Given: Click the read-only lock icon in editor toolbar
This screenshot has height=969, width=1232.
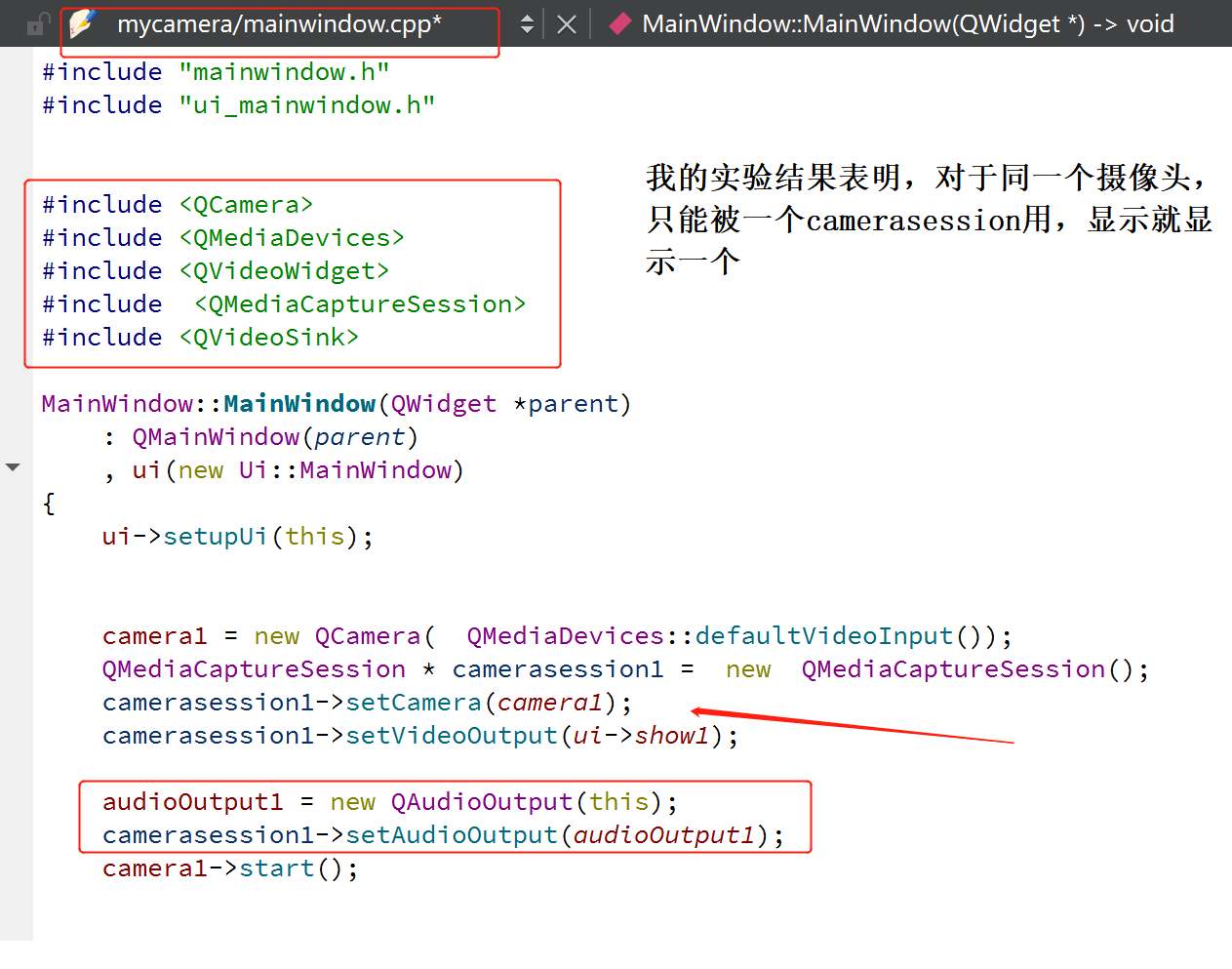Looking at the screenshot, I should tap(37, 23).
